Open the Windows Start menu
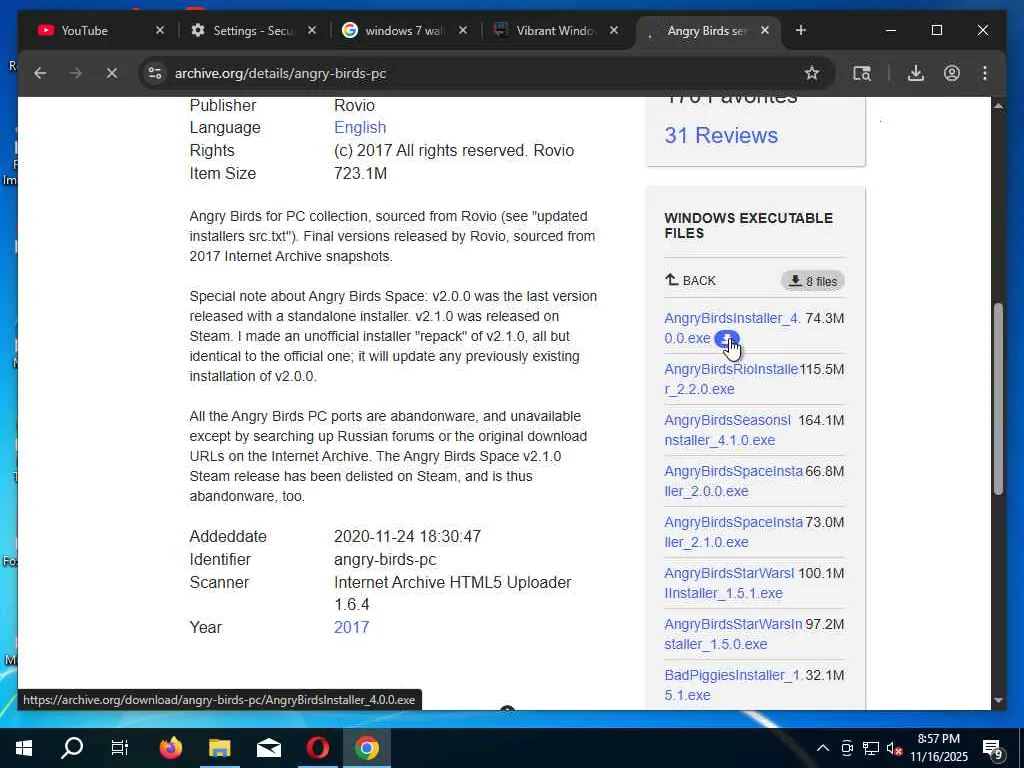 24,748
